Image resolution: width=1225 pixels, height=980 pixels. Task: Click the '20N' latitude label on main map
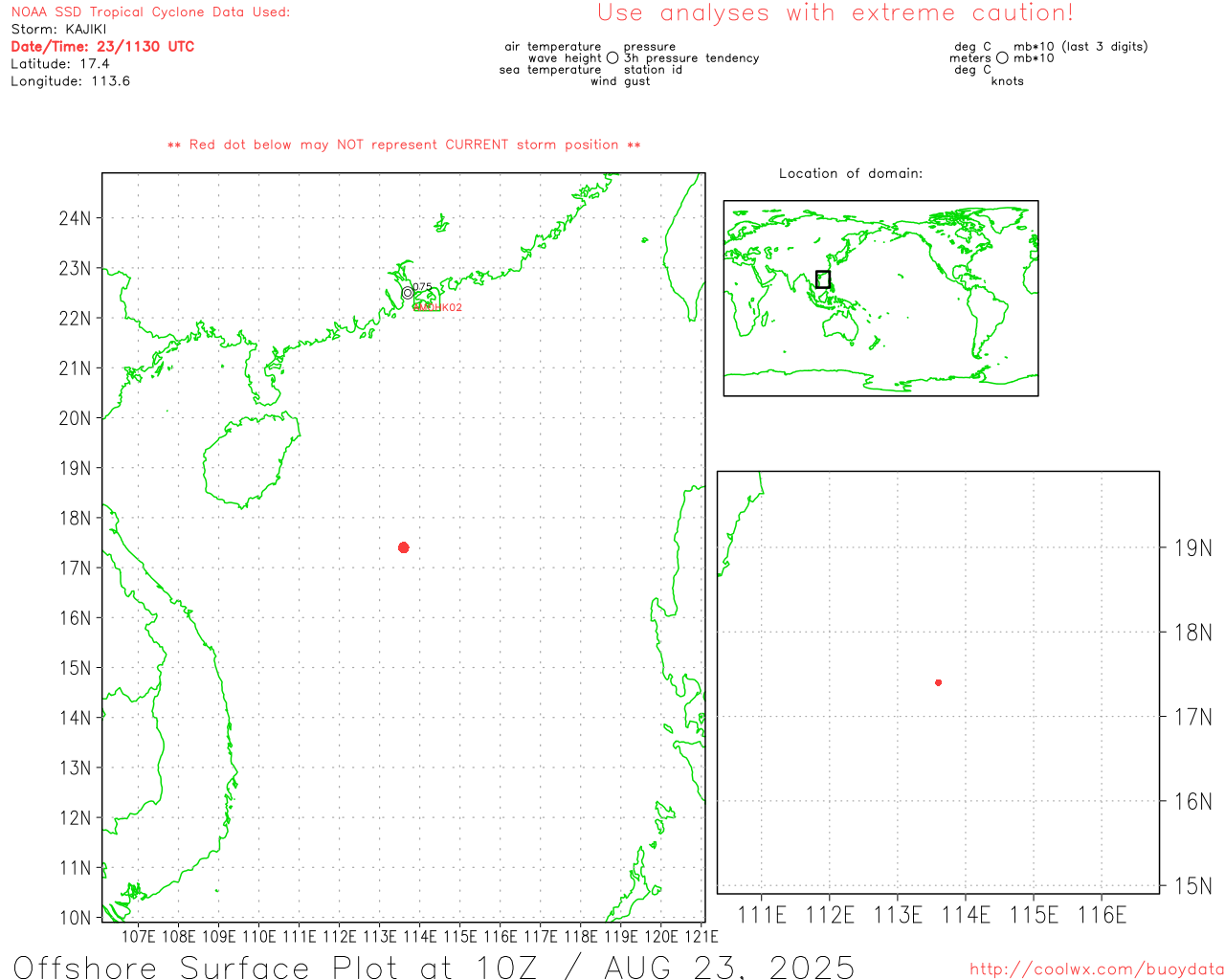click(x=75, y=418)
